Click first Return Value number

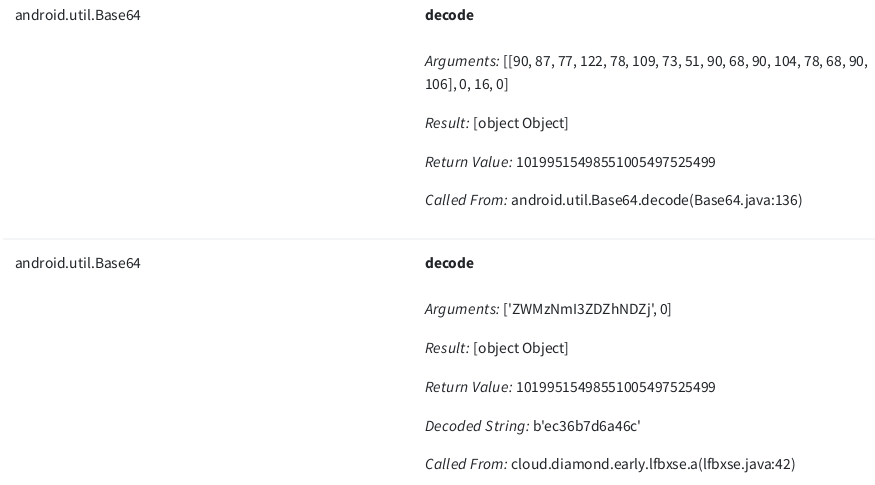point(616,162)
